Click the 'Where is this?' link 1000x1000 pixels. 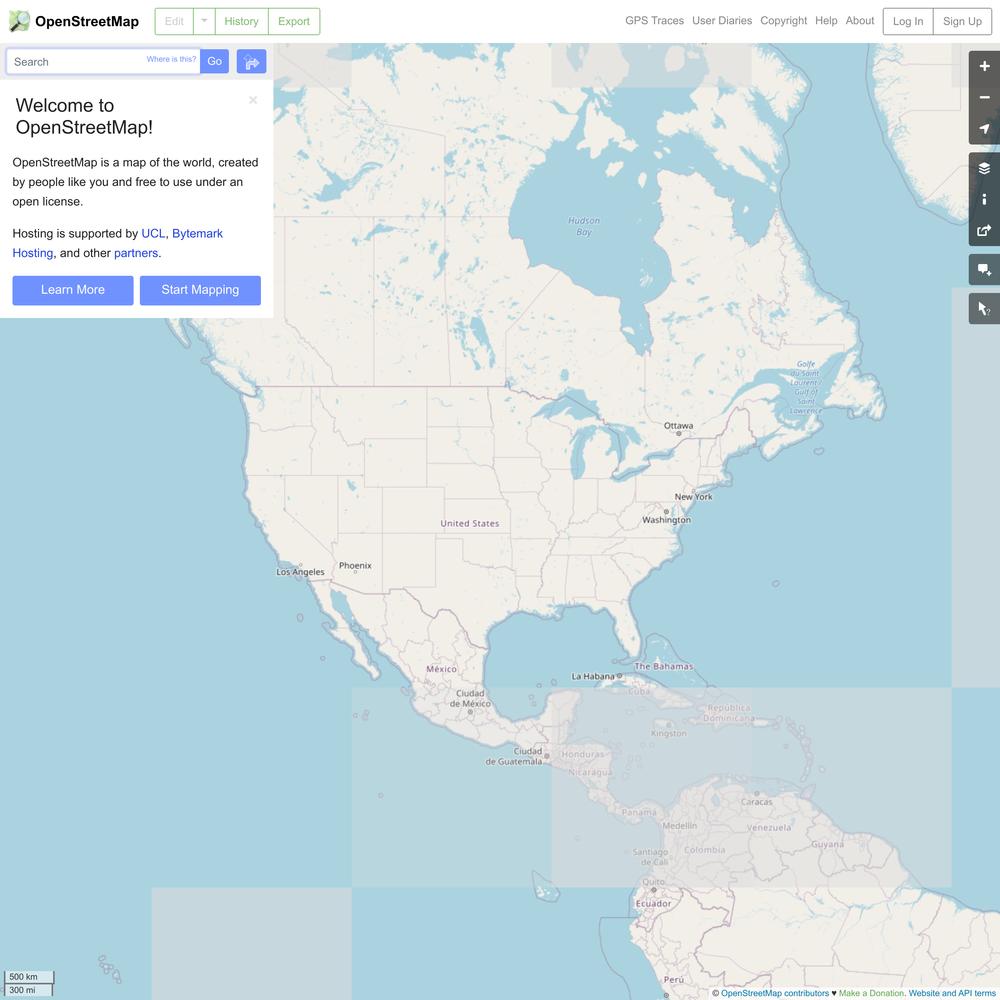pos(172,59)
